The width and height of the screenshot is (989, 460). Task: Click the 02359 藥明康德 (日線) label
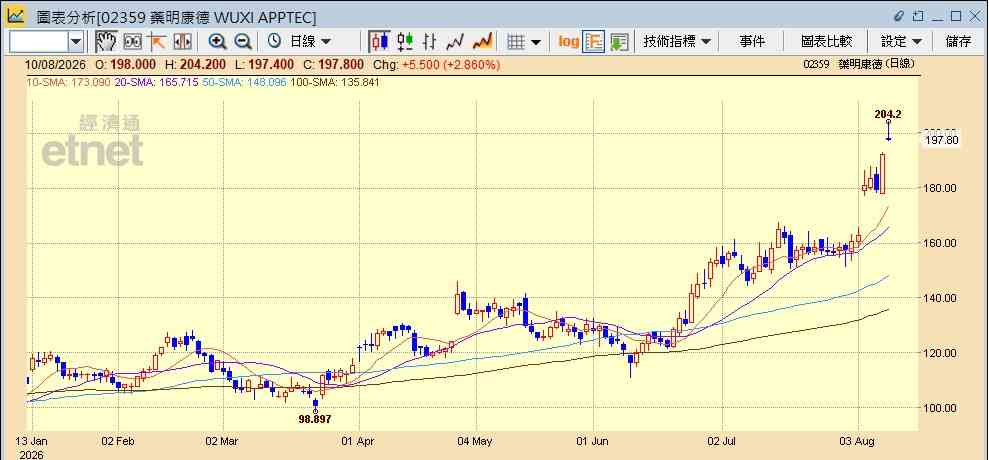tap(858, 64)
